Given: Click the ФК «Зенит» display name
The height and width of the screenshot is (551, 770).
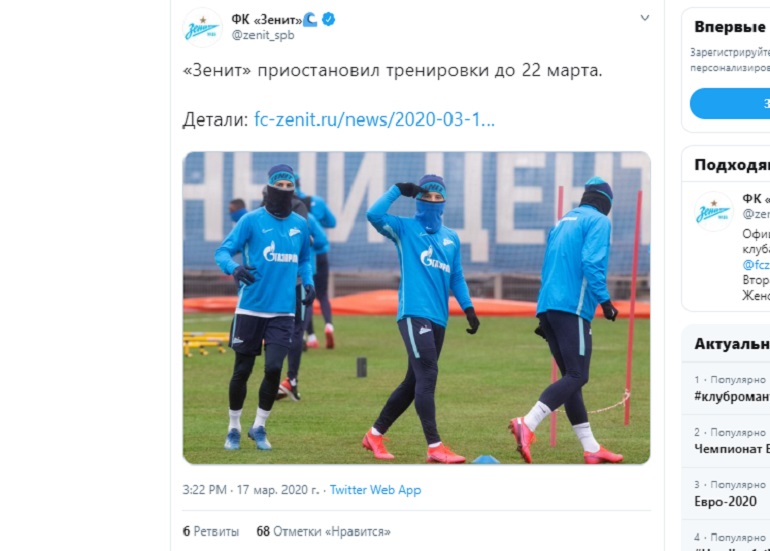Looking at the screenshot, I should tap(267, 20).
